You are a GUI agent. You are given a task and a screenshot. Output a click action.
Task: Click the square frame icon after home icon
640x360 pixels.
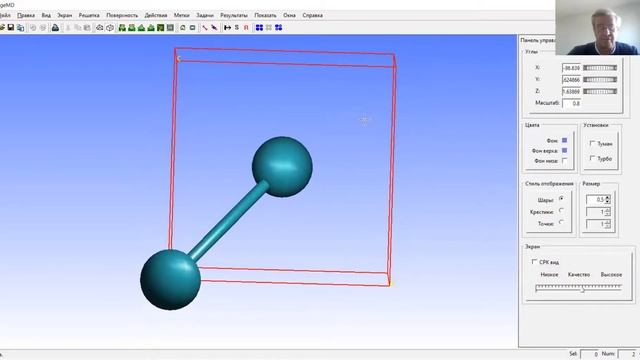click(x=192, y=27)
